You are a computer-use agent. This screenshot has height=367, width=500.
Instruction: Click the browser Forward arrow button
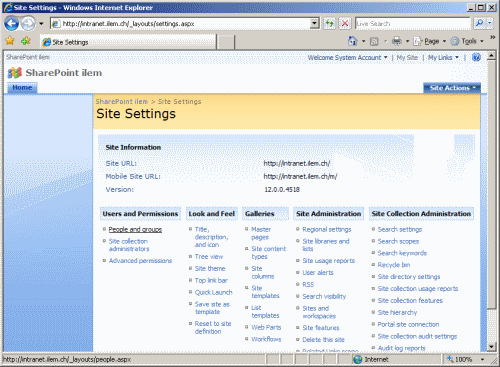point(28,24)
